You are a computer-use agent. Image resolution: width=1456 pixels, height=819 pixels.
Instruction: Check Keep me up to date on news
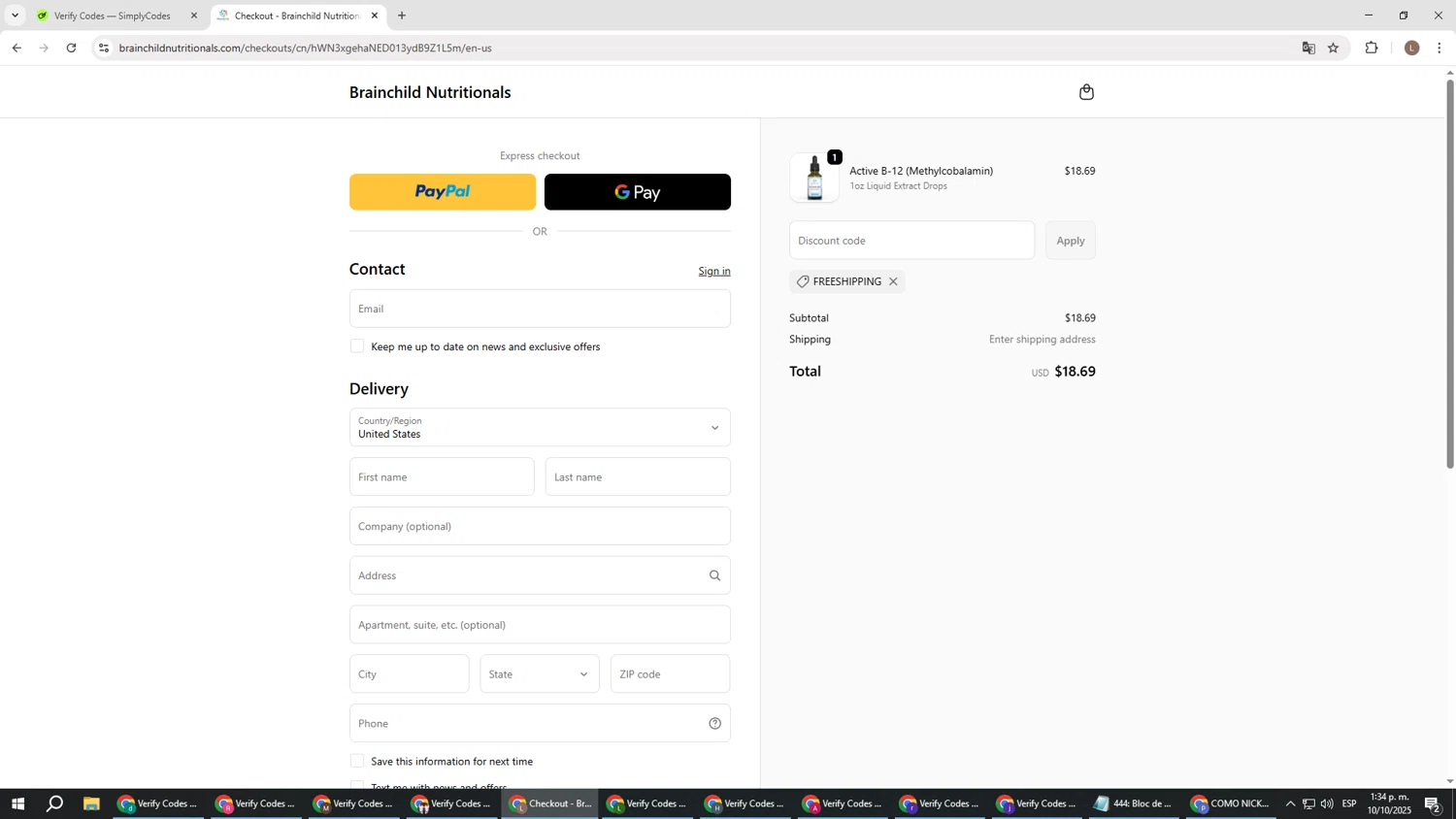point(357,346)
